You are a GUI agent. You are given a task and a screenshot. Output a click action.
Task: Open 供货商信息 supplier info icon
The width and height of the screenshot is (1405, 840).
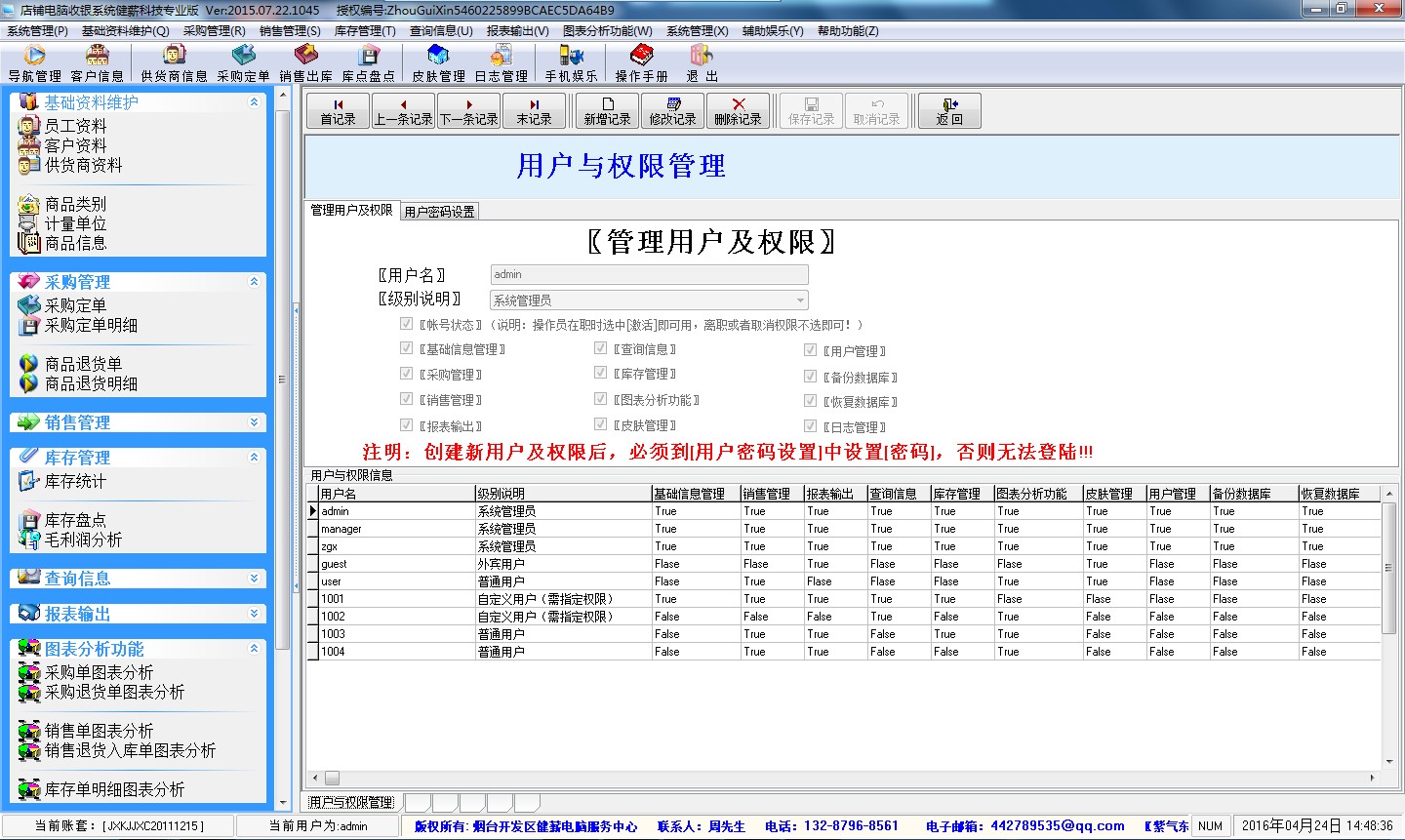pos(174,63)
